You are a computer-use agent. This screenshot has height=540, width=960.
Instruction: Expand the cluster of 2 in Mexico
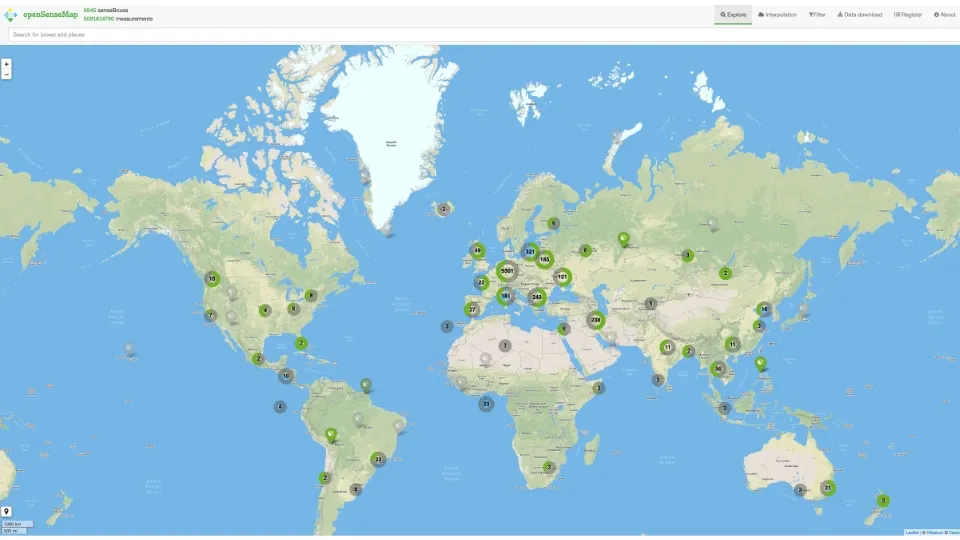pos(258,359)
